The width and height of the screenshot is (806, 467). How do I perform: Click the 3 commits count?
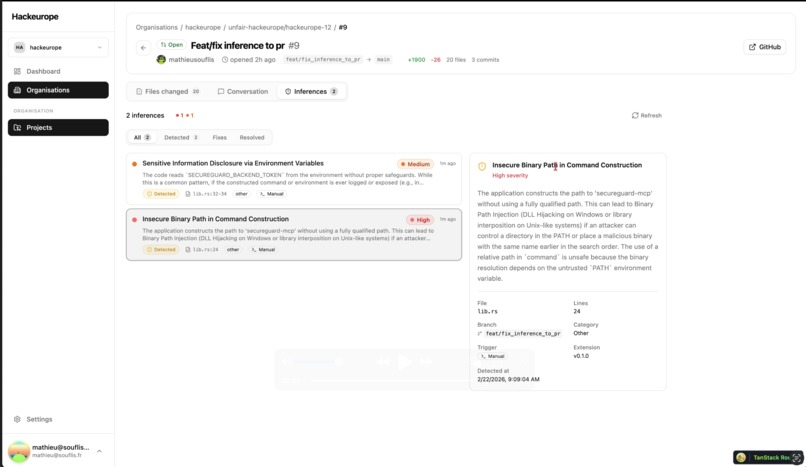(485, 60)
